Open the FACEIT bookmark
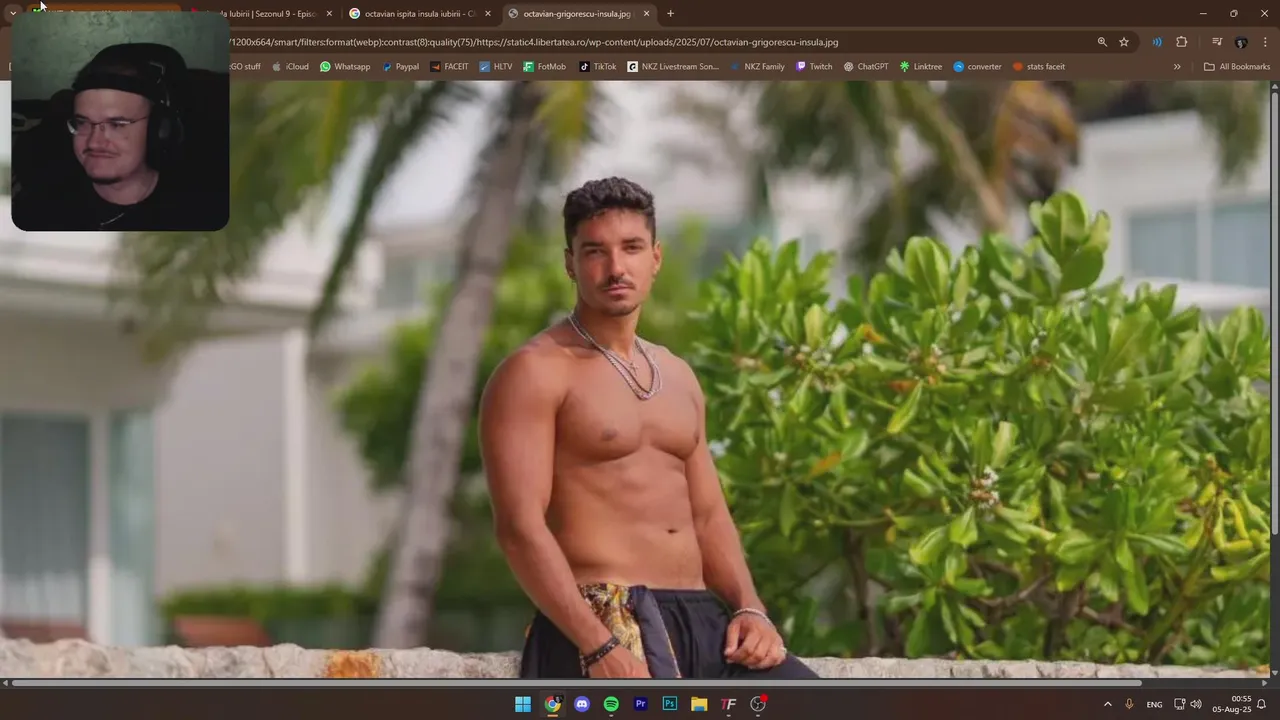The image size is (1280, 720). (449, 67)
